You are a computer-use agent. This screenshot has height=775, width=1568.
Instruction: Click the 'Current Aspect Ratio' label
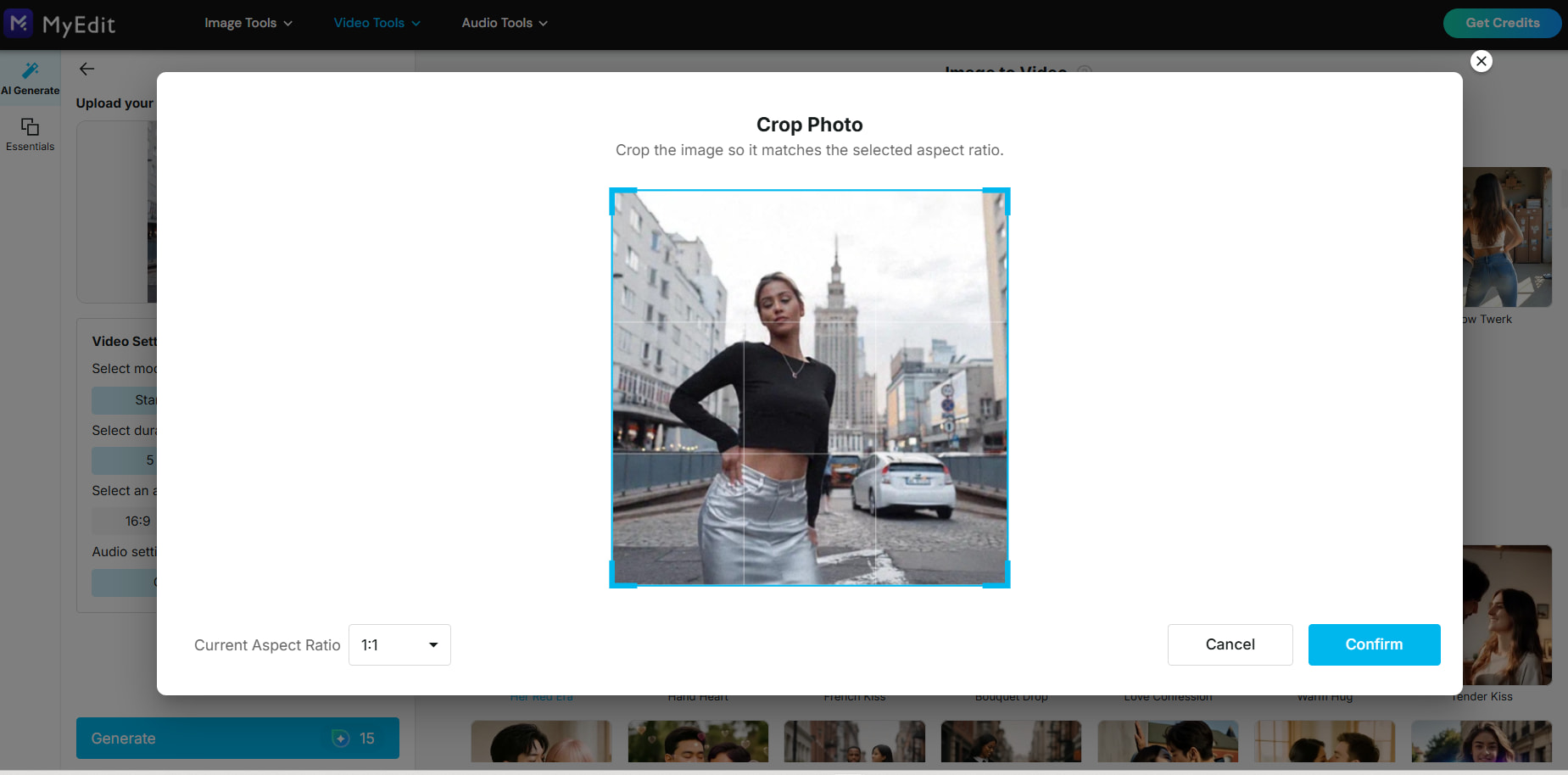[x=267, y=645]
